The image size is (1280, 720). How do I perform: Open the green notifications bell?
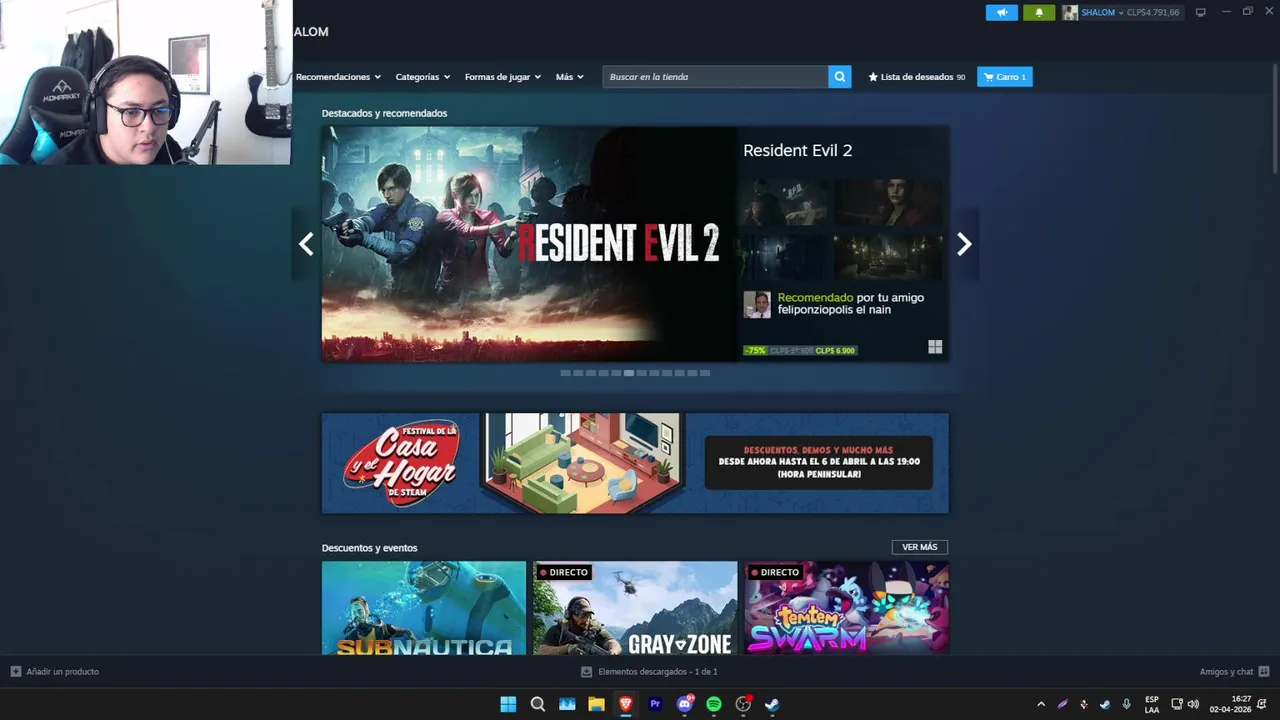point(1039,13)
